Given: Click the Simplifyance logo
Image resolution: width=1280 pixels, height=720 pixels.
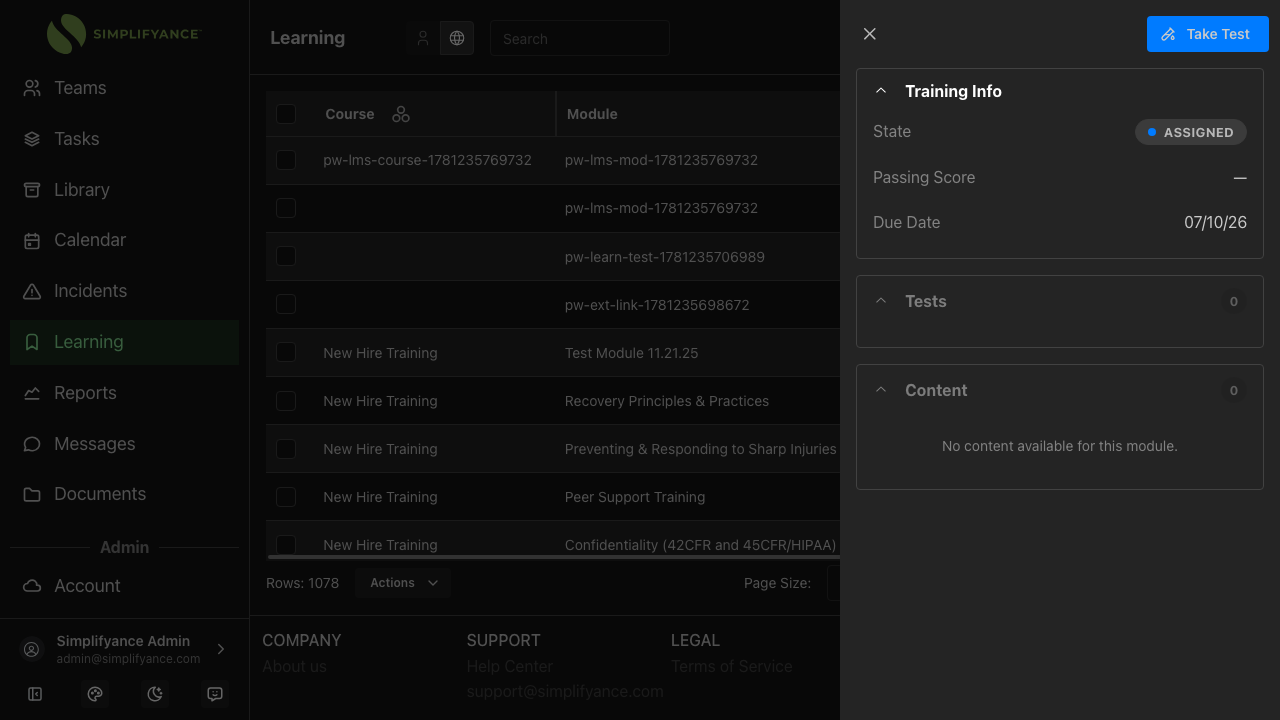Looking at the screenshot, I should pos(124,34).
